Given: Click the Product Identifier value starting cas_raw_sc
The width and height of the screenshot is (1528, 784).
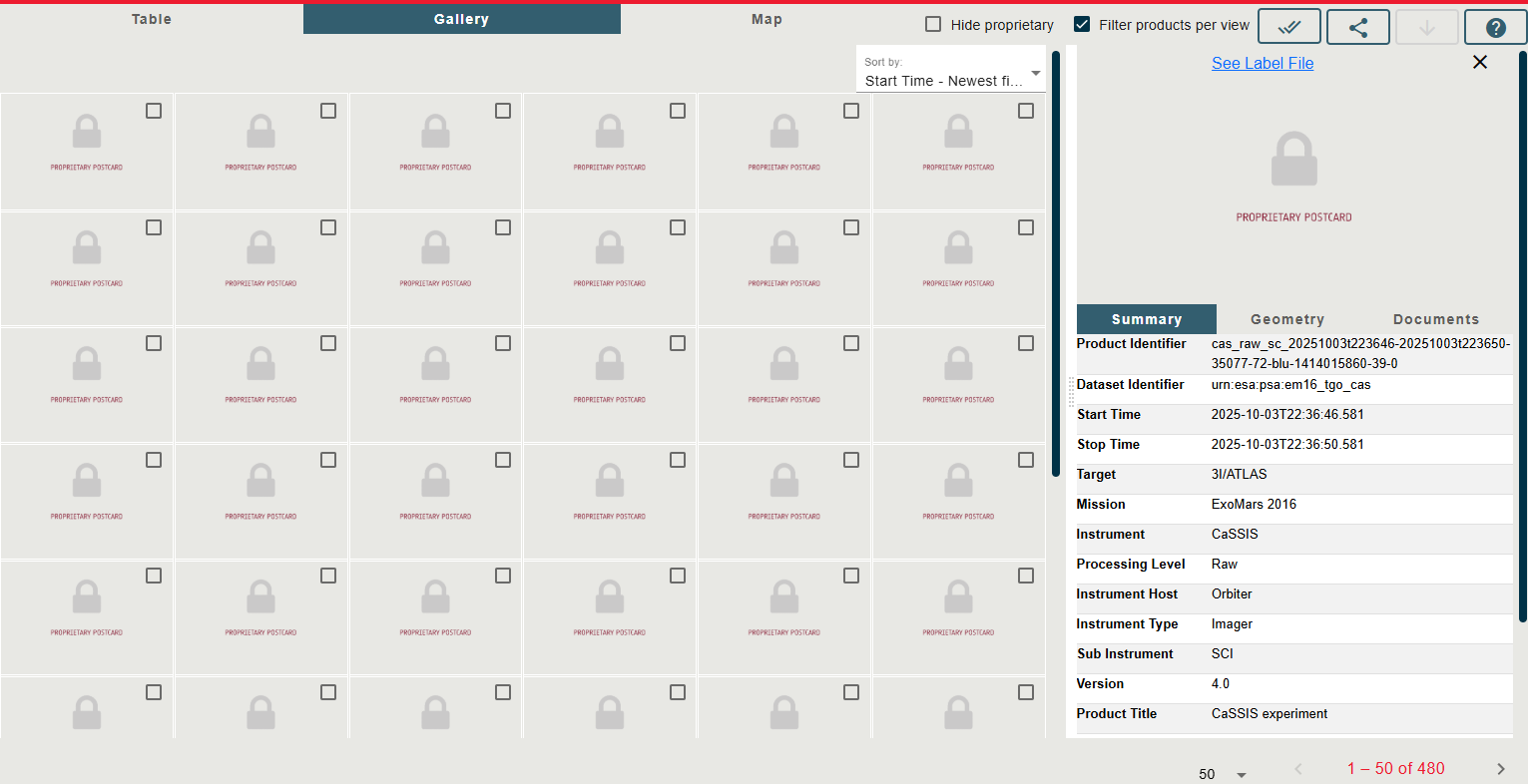Looking at the screenshot, I should (1361, 354).
